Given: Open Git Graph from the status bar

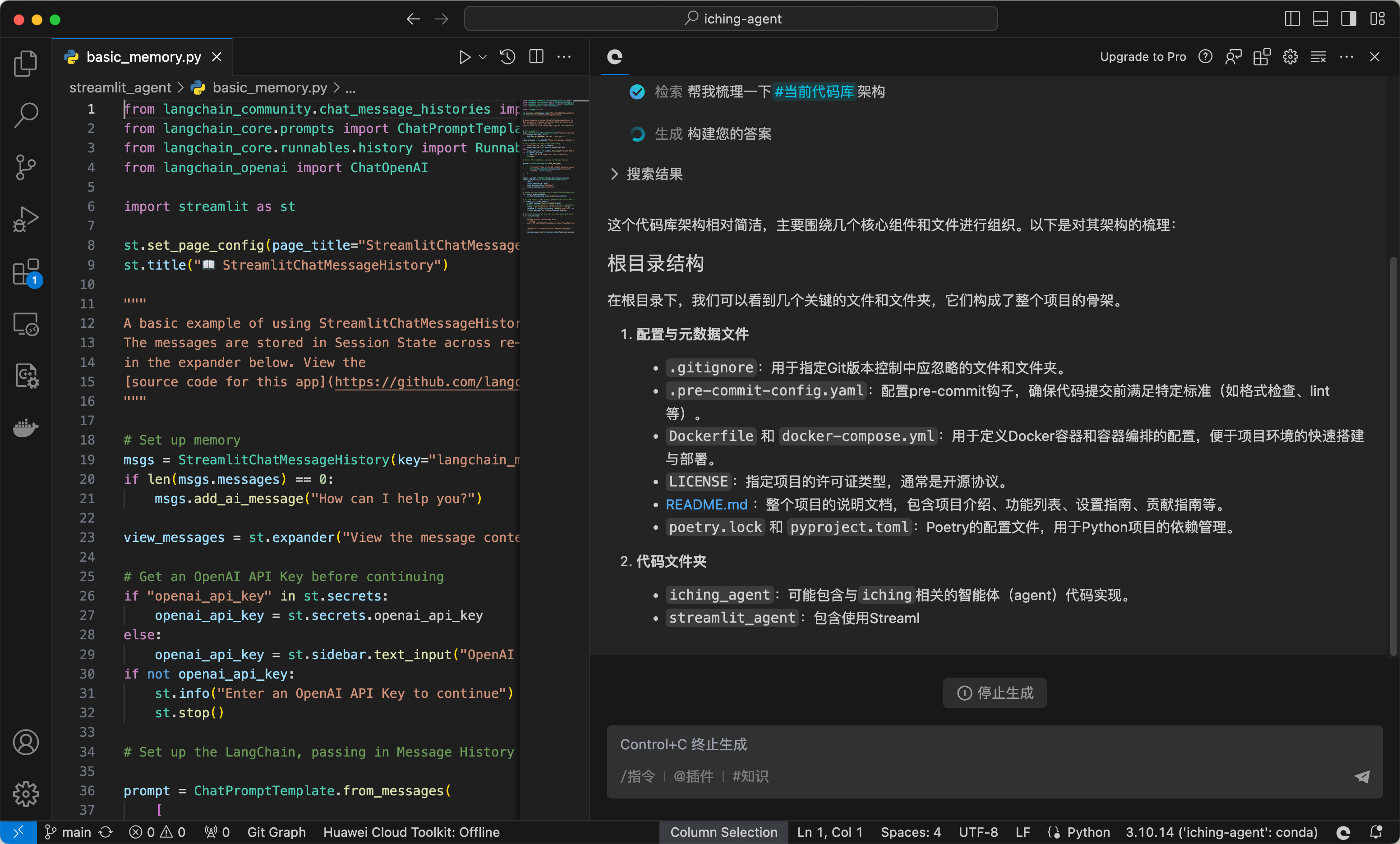Looking at the screenshot, I should [276, 832].
